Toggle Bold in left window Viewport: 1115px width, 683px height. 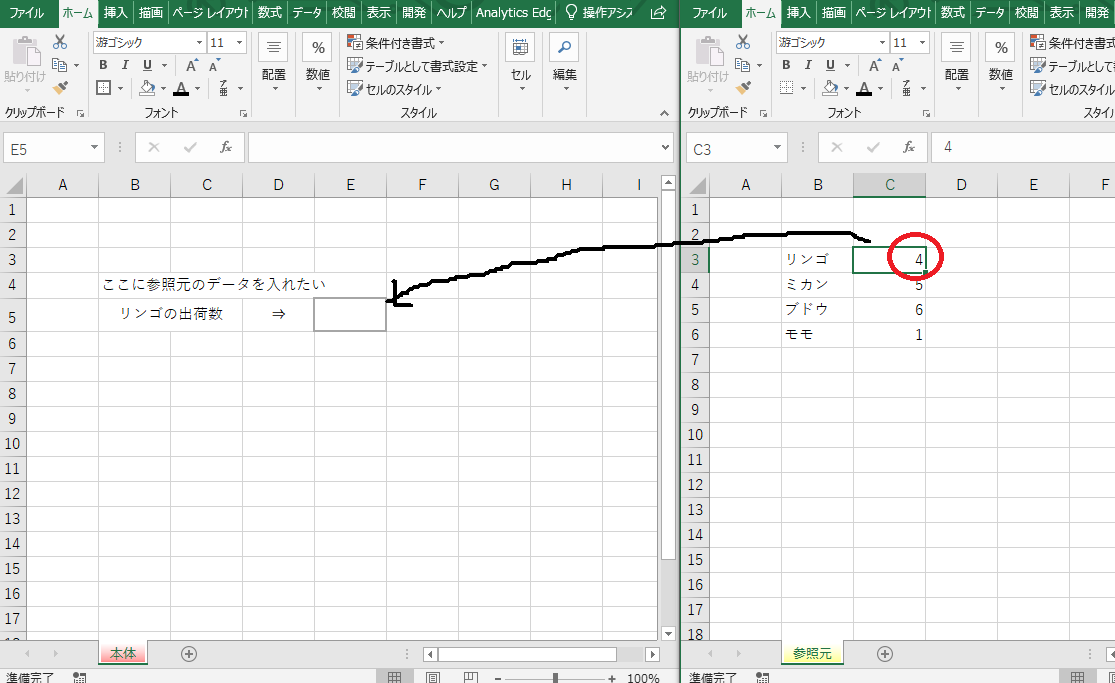pos(103,65)
